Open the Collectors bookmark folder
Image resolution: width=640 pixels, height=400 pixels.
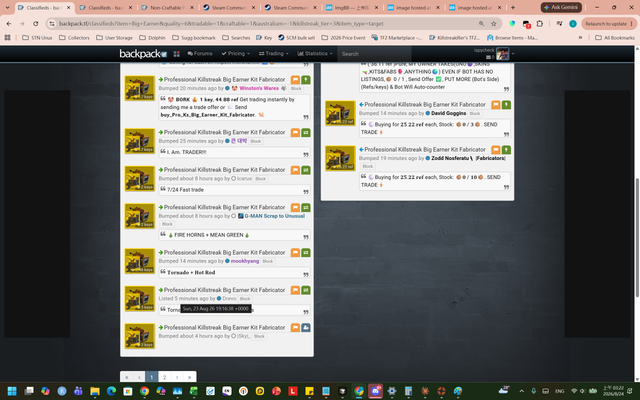click(74, 38)
